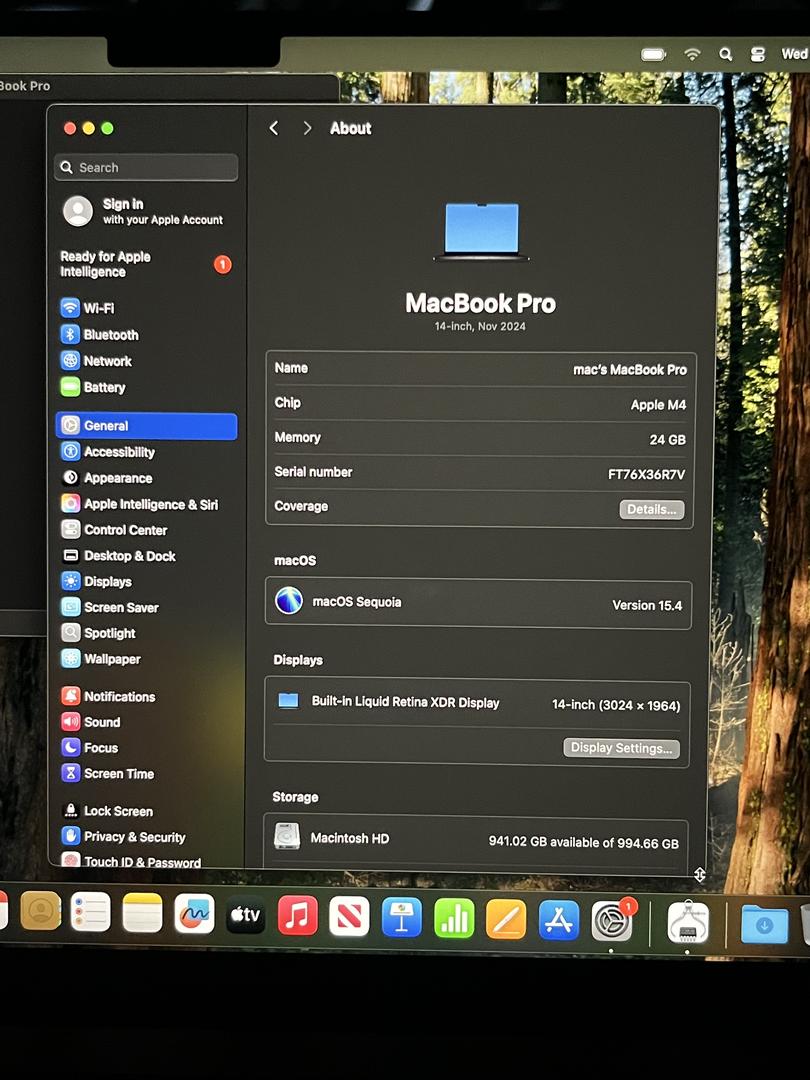The height and width of the screenshot is (1080, 810).
Task: Go back with the left chevron
Action: coord(274,128)
